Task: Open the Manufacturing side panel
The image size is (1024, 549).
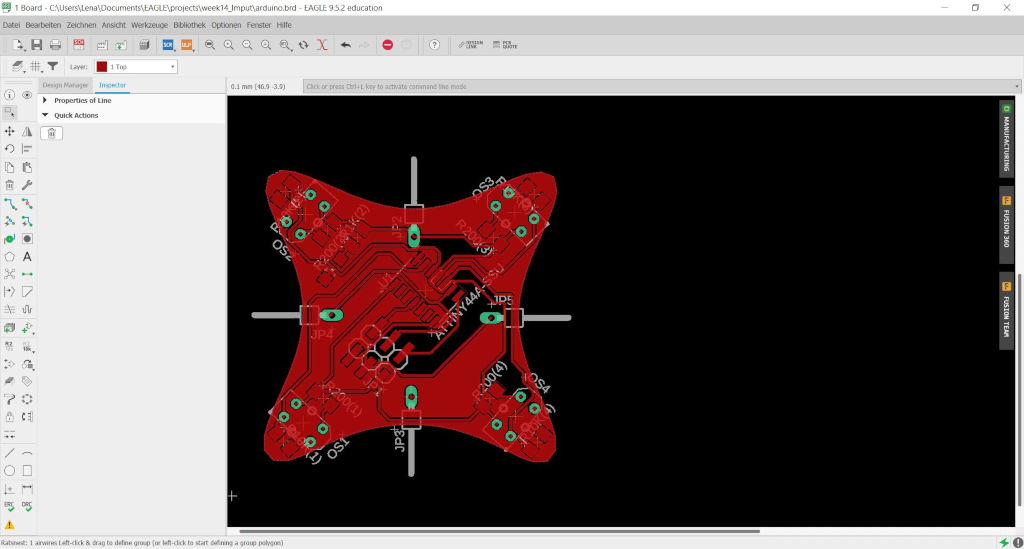Action: coord(1006,139)
